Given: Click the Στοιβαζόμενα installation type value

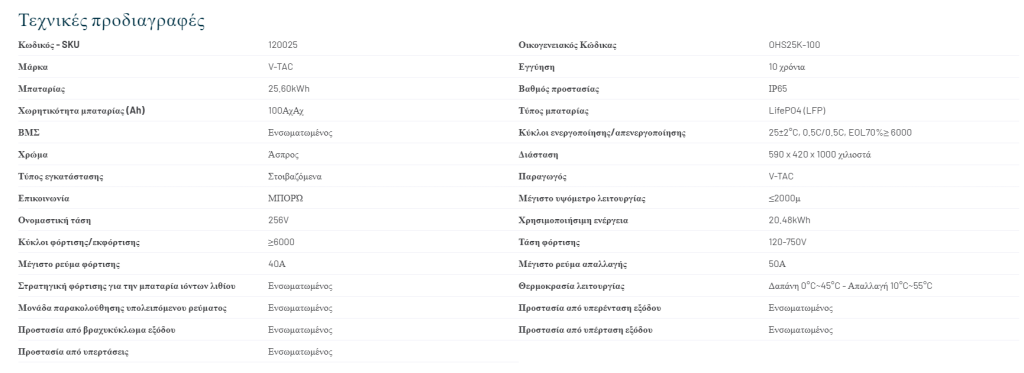Looking at the screenshot, I should (295, 176).
